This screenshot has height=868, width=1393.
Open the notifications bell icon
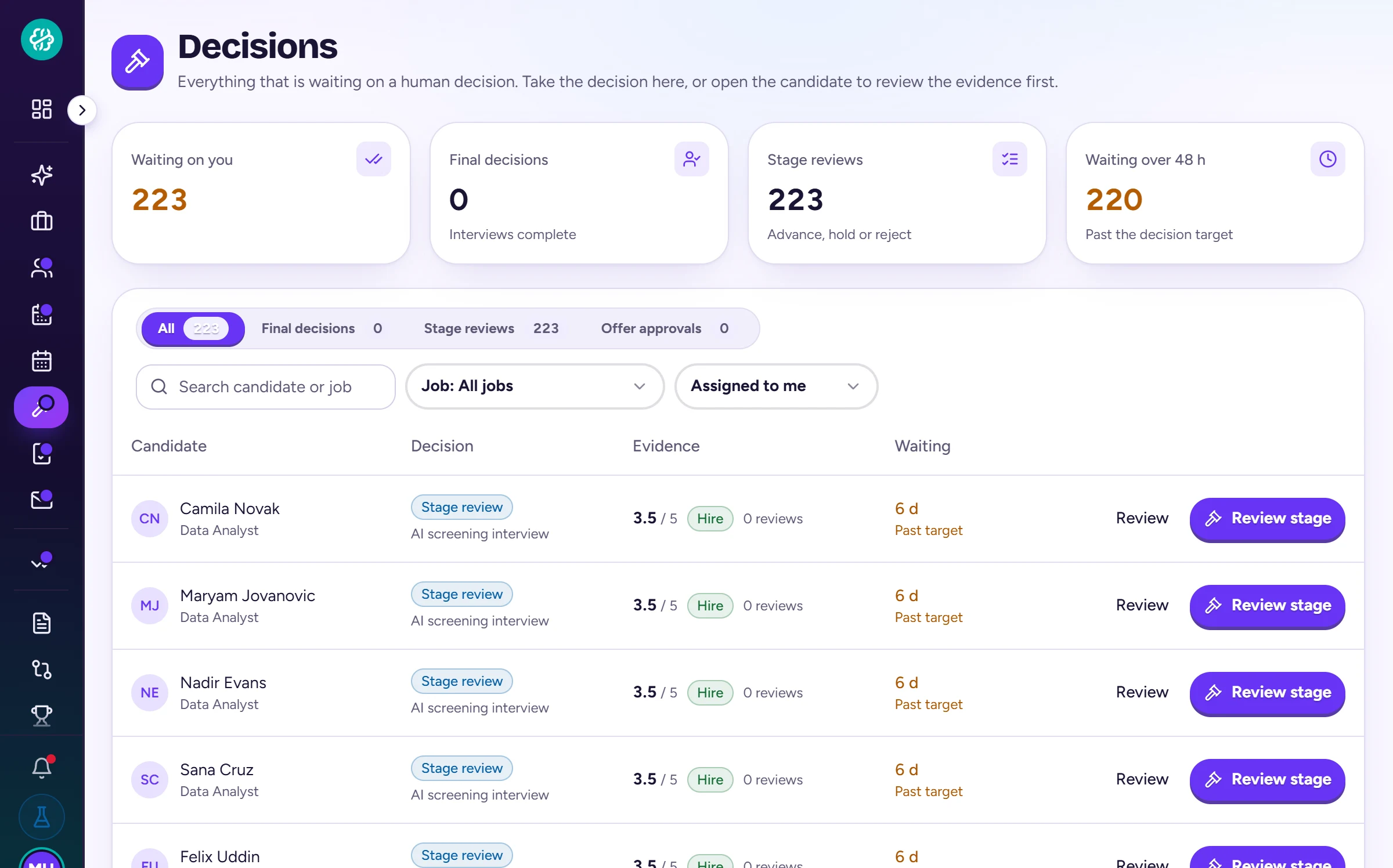pyautogui.click(x=41, y=767)
